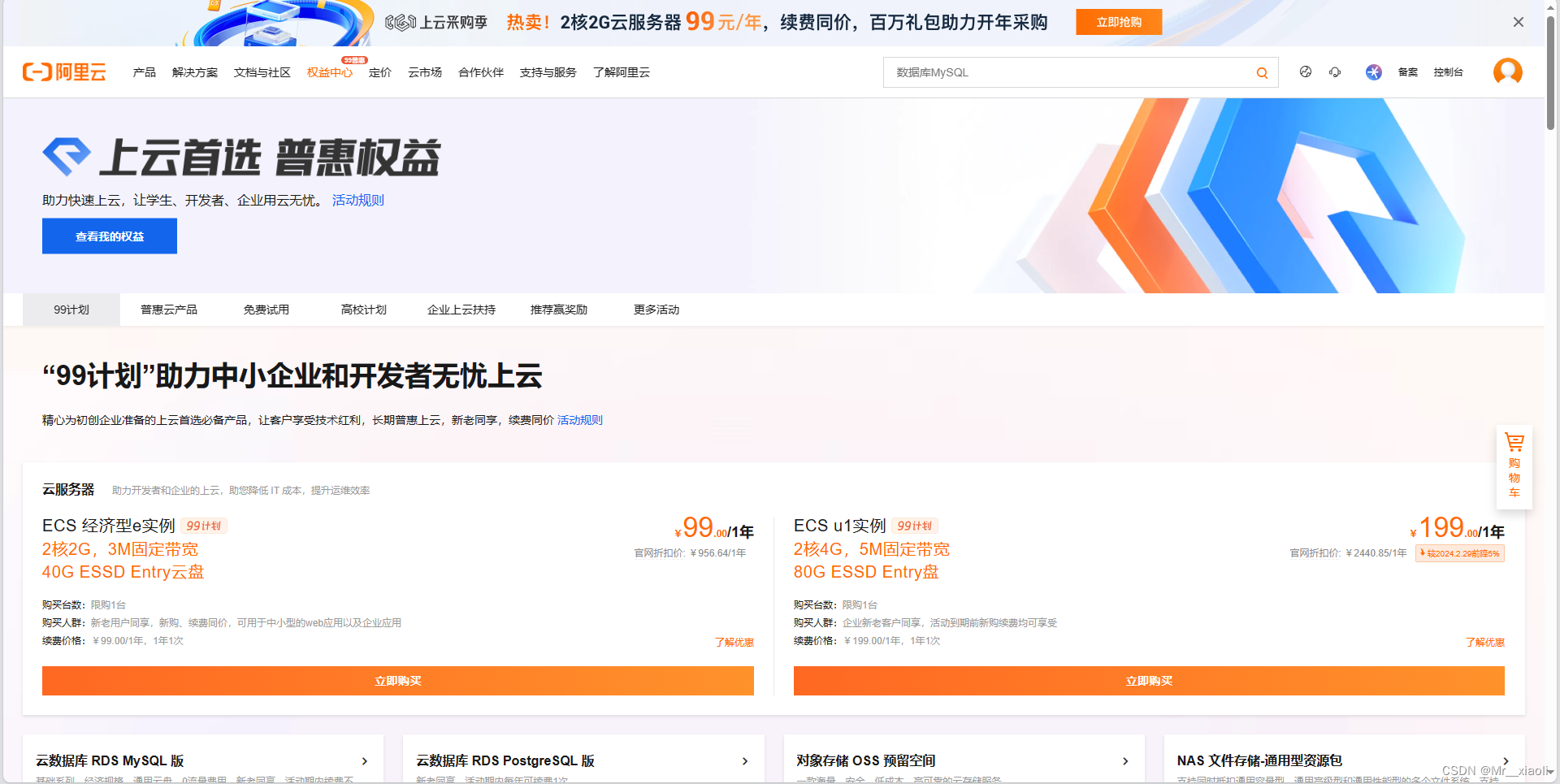The width and height of the screenshot is (1560, 784).
Task: Open the 产品 menu
Action: (x=145, y=72)
